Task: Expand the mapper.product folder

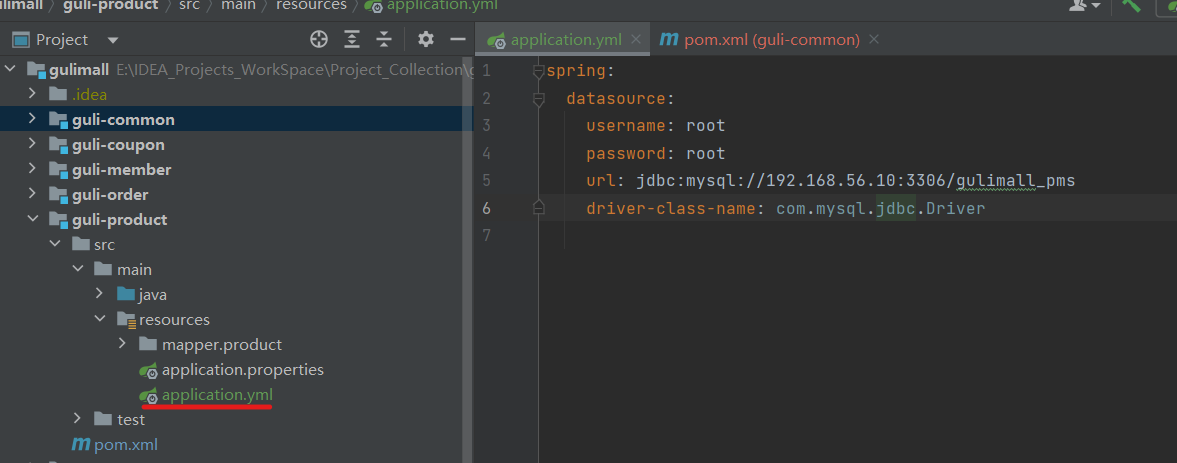Action: (x=121, y=344)
